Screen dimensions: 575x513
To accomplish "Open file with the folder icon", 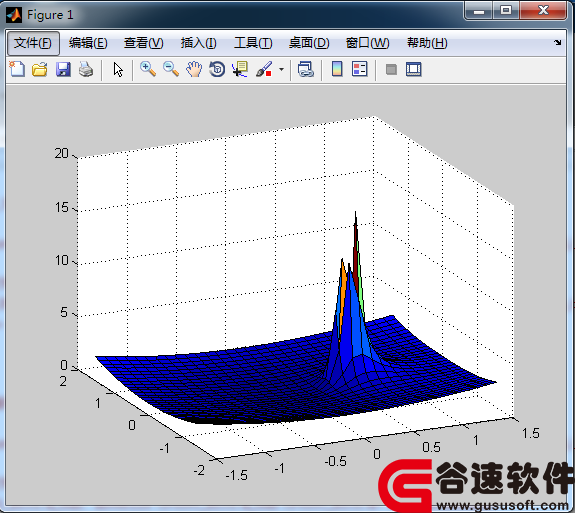I will click(40, 69).
